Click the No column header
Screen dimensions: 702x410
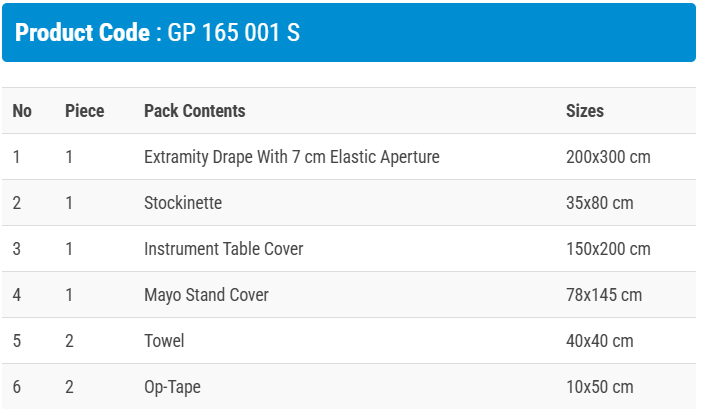point(22,111)
